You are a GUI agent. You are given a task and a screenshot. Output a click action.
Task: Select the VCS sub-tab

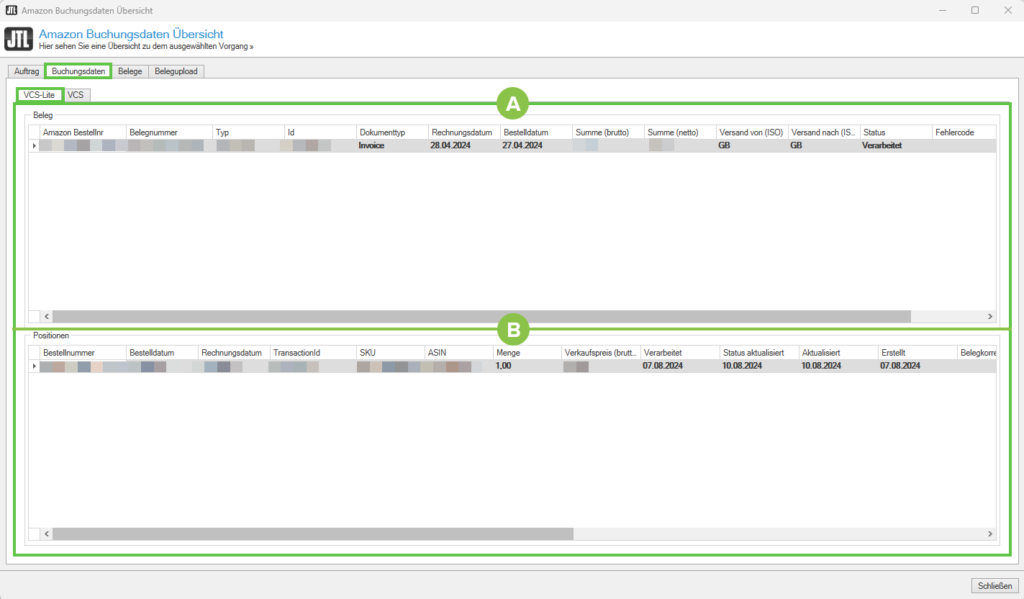coord(76,94)
